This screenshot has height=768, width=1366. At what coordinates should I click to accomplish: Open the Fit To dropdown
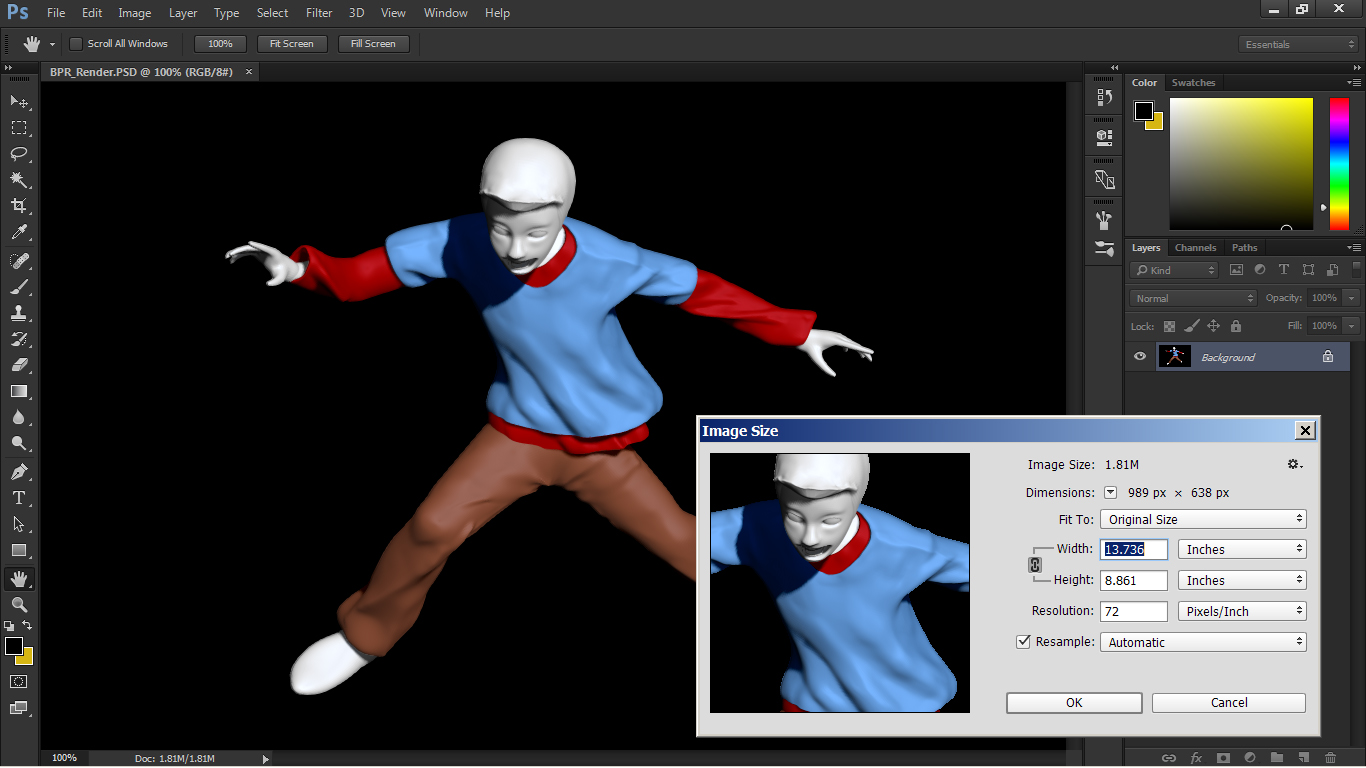pyautogui.click(x=1202, y=518)
